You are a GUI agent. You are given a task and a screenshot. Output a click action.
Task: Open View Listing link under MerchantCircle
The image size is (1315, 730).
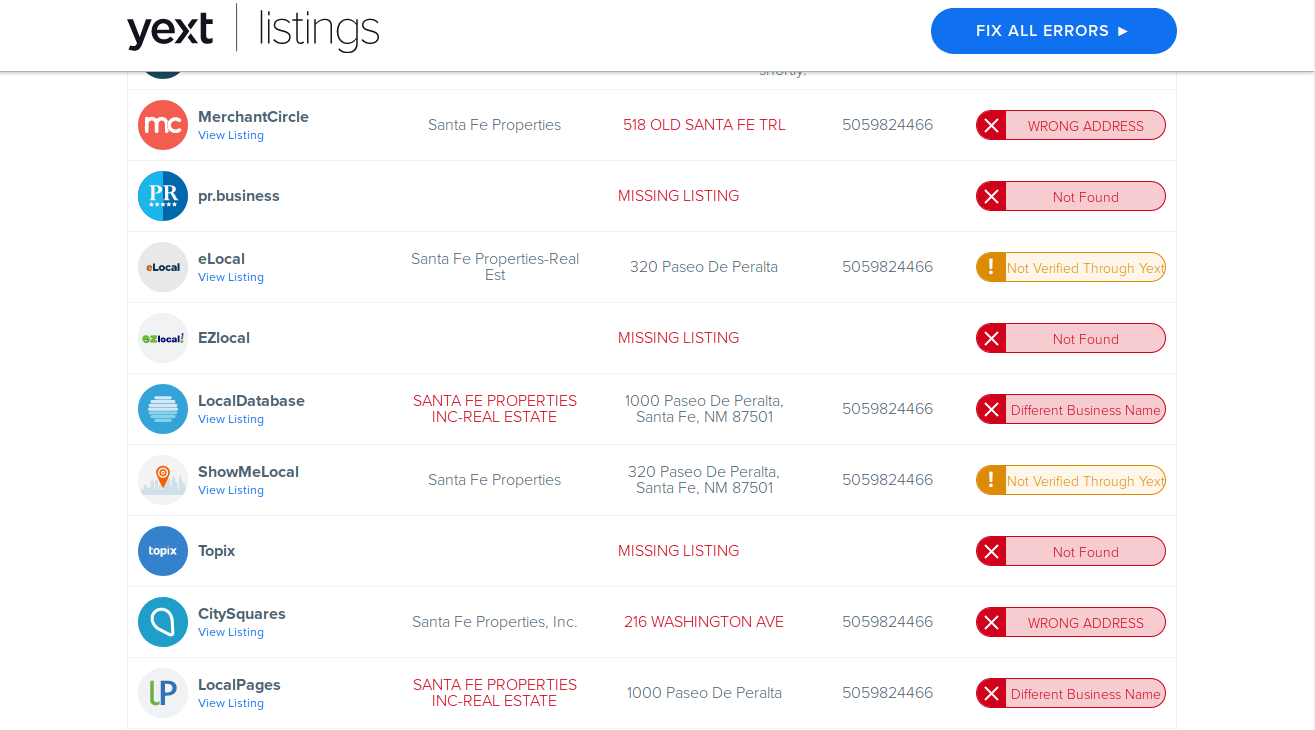(231, 136)
